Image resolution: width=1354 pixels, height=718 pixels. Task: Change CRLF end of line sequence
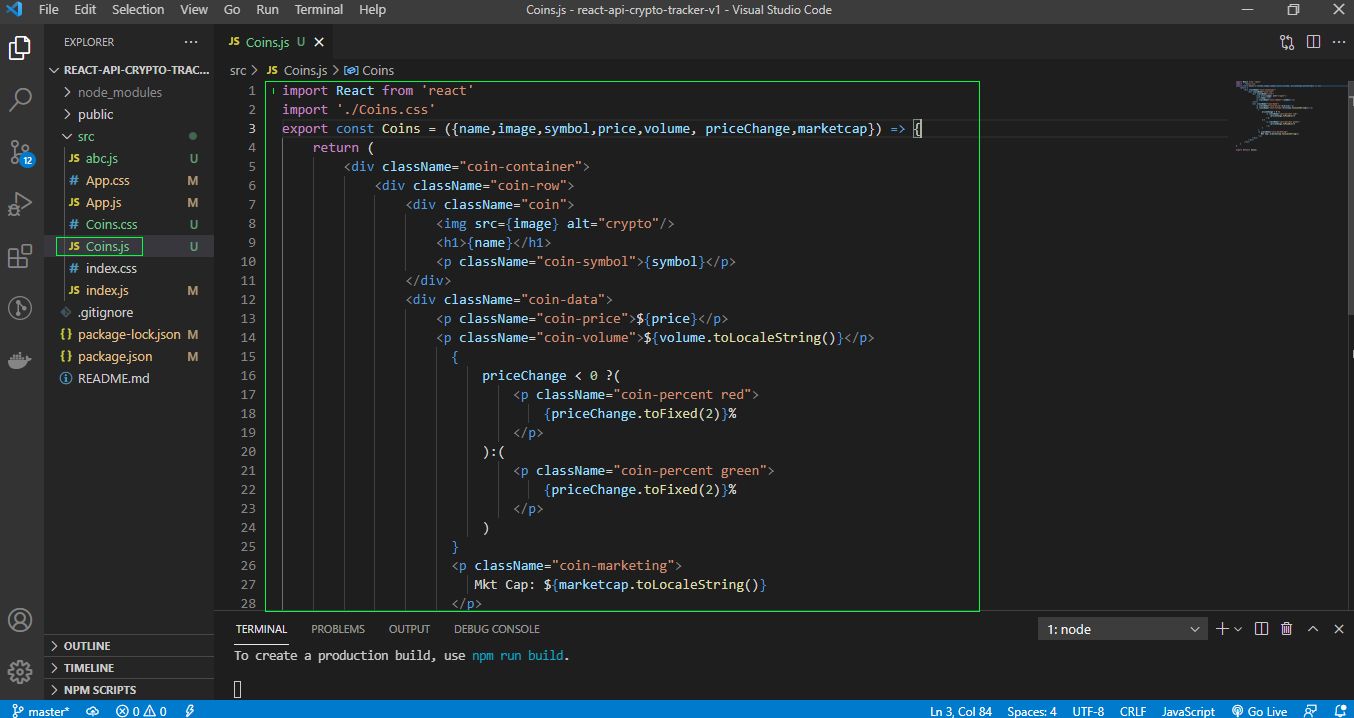pyautogui.click(x=1133, y=711)
